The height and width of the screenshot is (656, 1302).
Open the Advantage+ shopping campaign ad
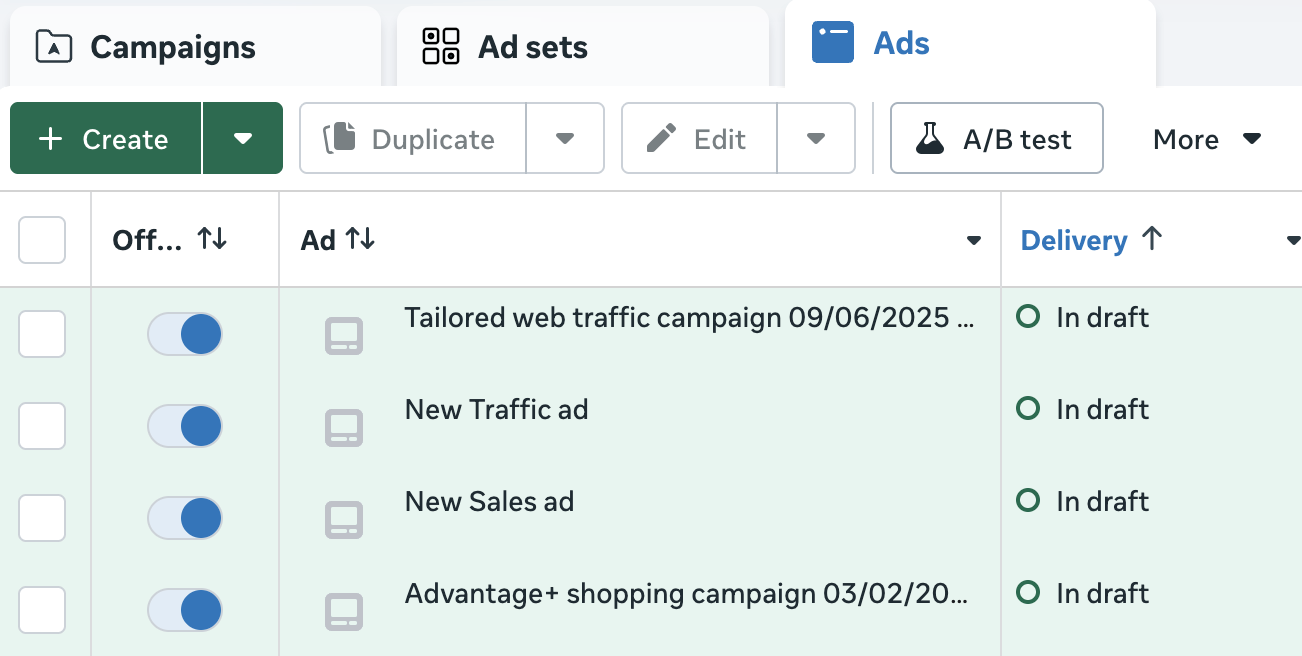pyautogui.click(x=686, y=594)
